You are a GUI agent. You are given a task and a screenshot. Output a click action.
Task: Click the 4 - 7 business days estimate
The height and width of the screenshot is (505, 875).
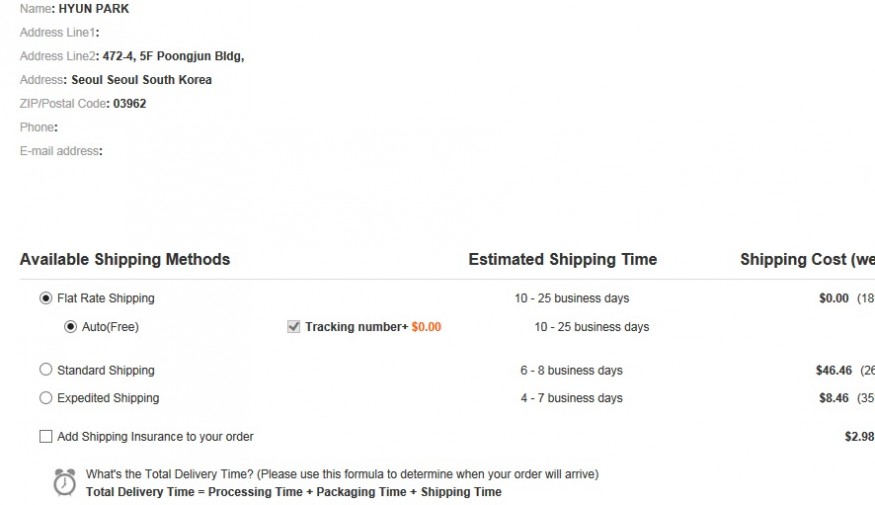point(571,398)
